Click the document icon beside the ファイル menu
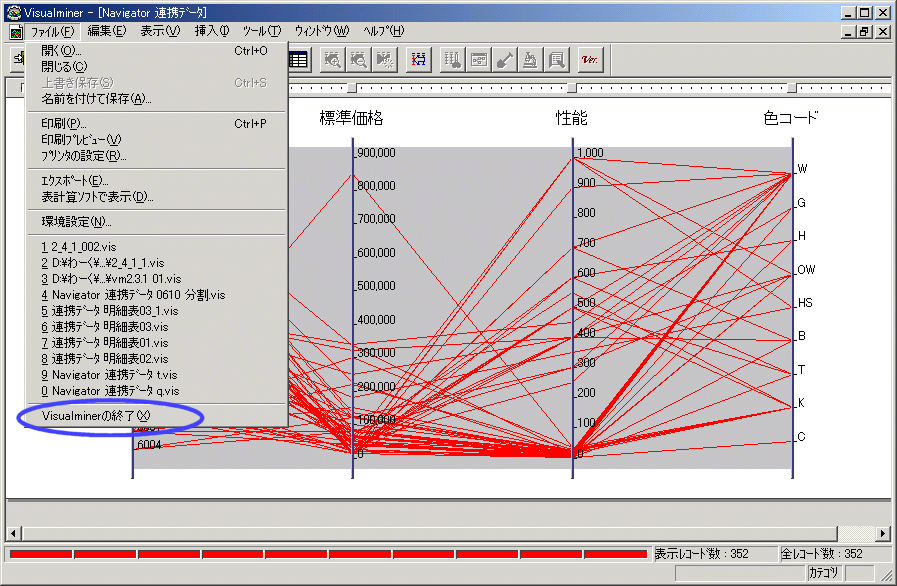 click(16, 32)
